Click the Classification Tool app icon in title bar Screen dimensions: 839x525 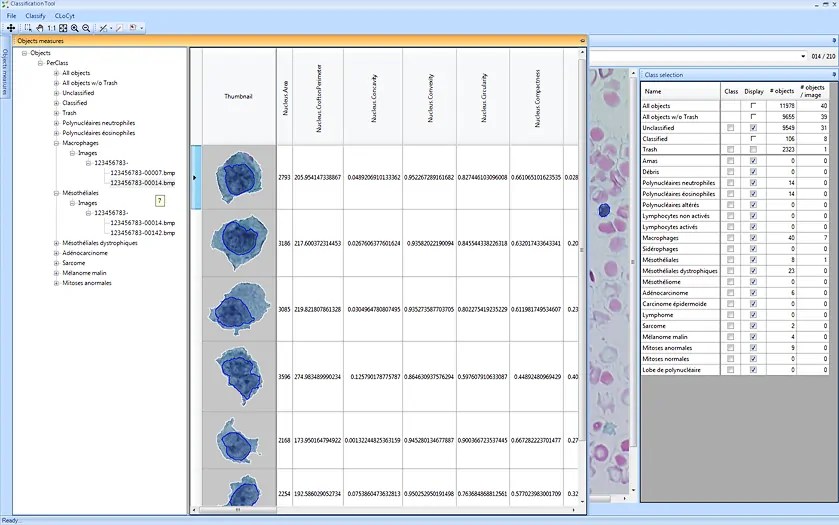[5, 4]
